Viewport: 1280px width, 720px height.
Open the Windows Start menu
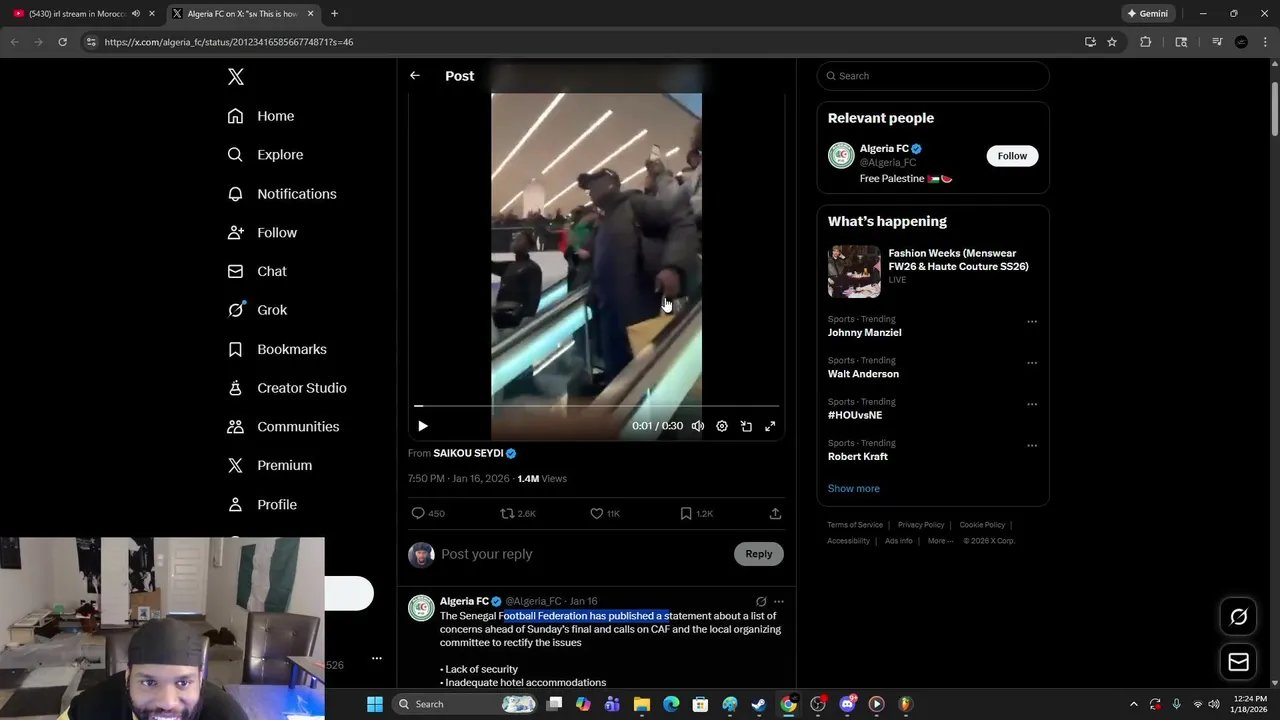coord(375,704)
